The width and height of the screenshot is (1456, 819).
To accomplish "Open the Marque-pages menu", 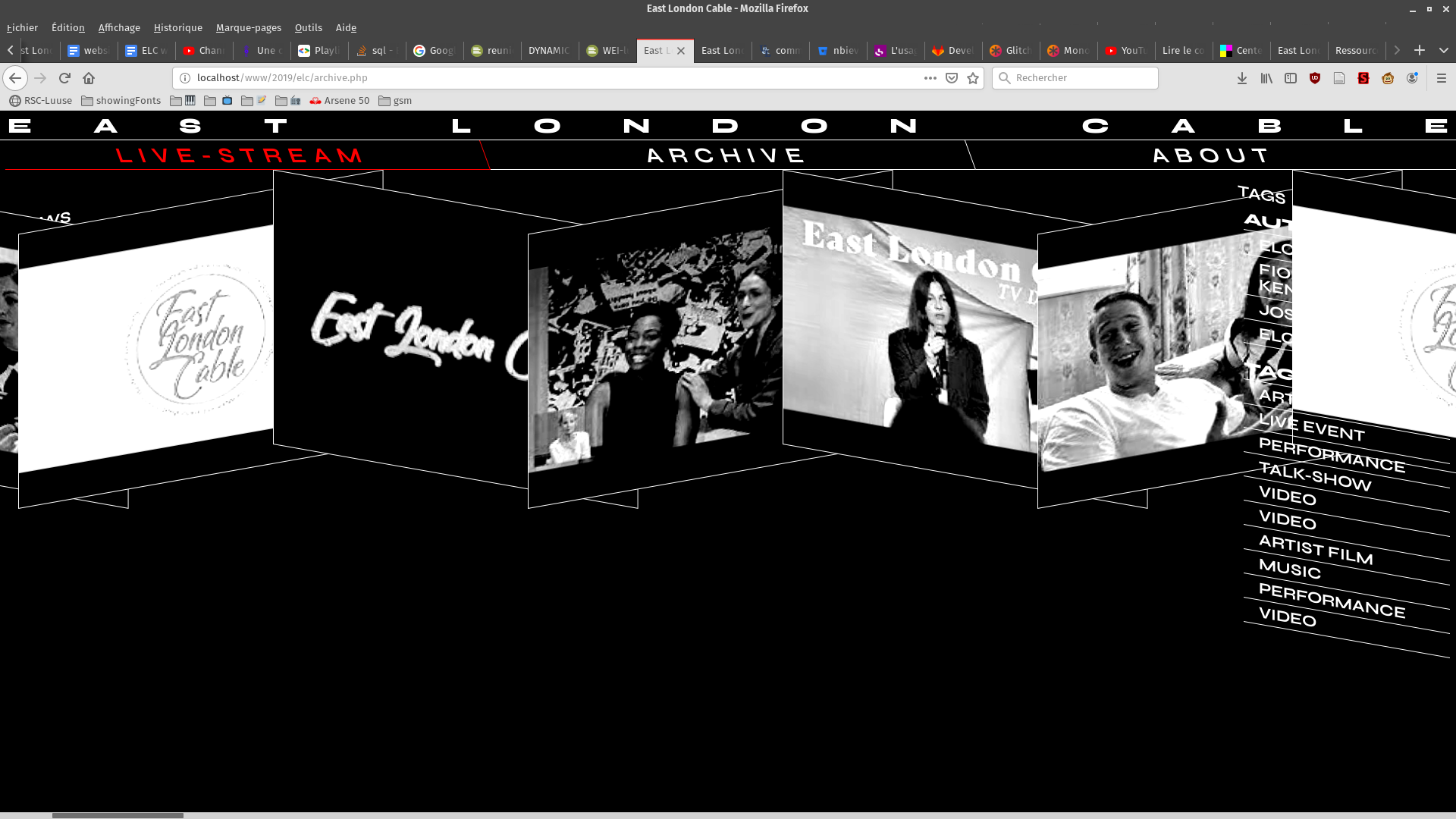I will click(x=248, y=27).
